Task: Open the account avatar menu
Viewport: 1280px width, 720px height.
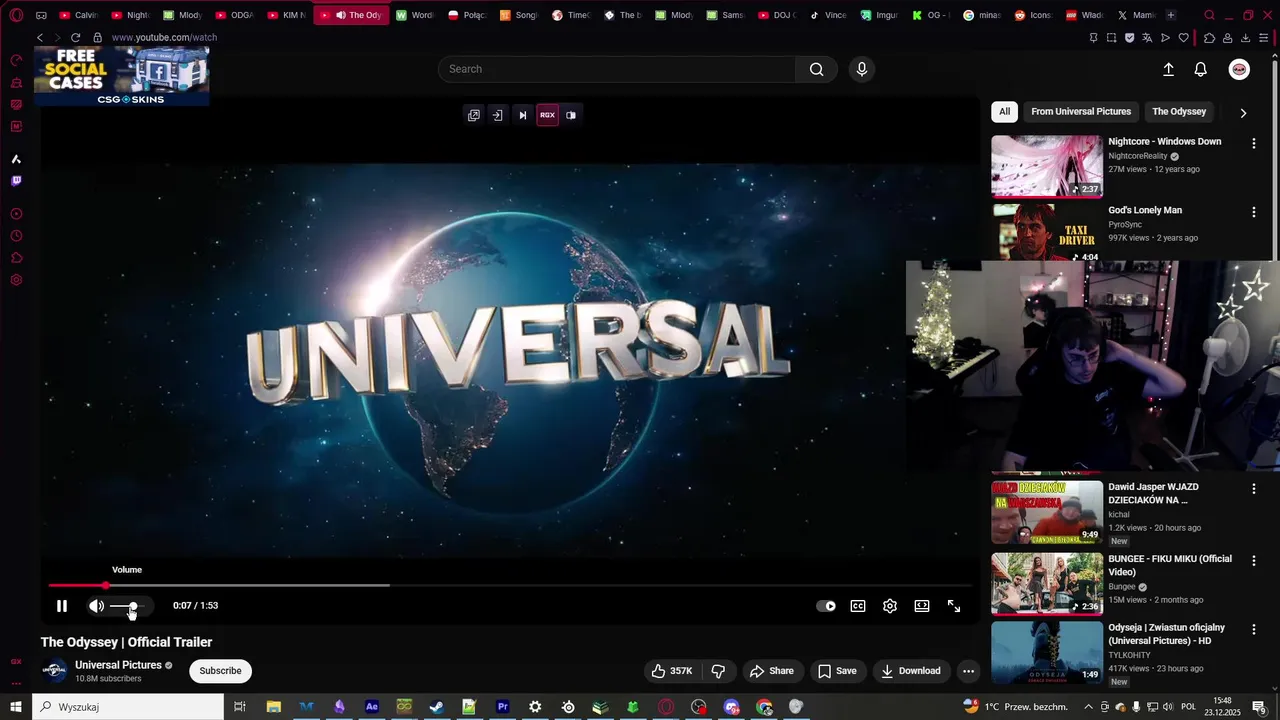Action: coord(1239,69)
